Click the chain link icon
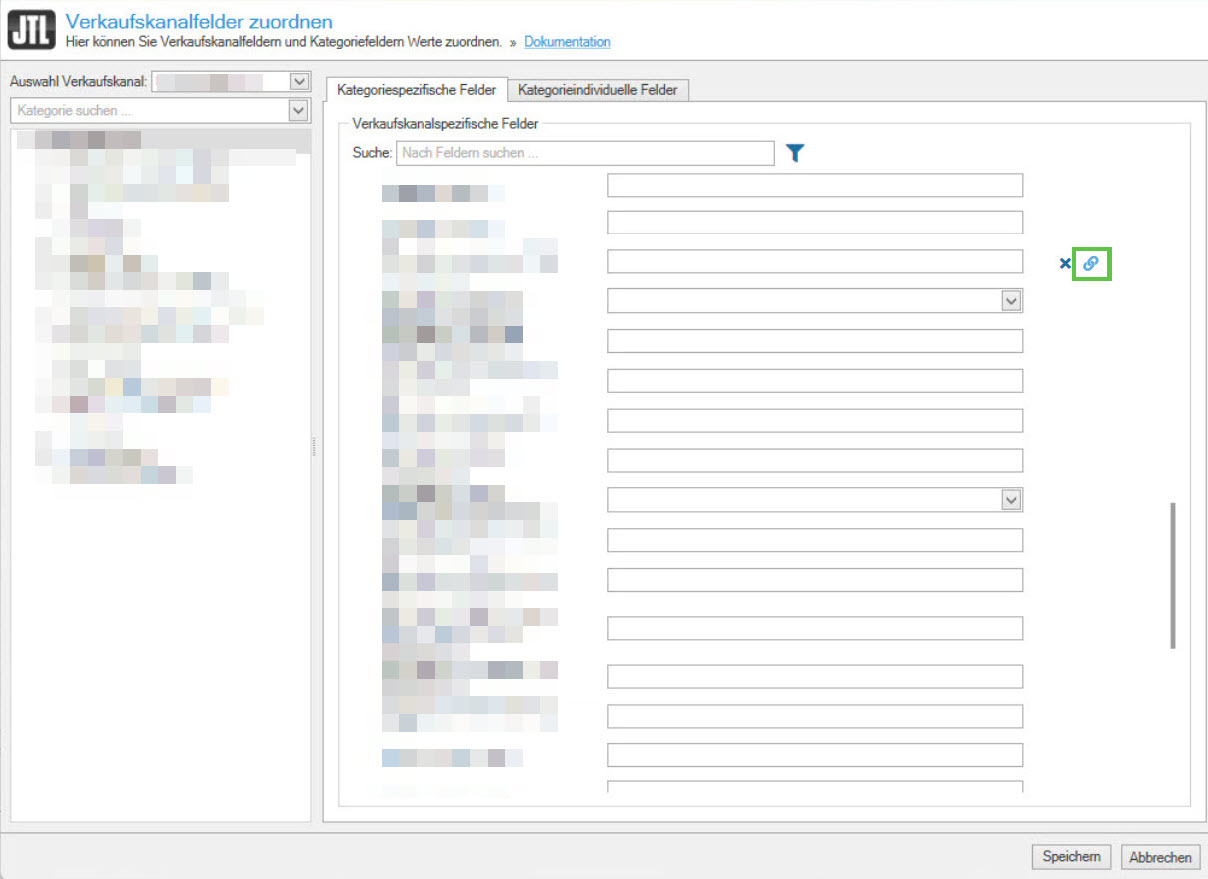Image resolution: width=1208 pixels, height=879 pixels. 1091,263
